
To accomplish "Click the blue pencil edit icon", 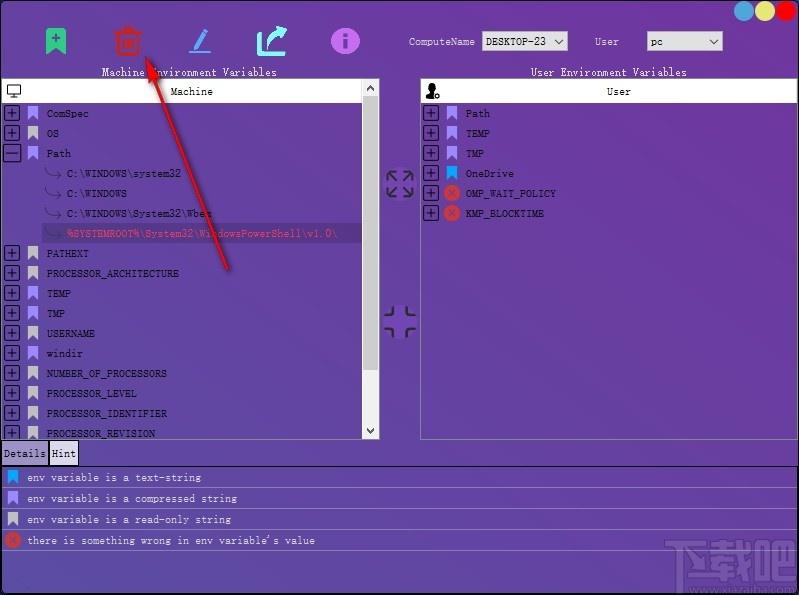I will pyautogui.click(x=200, y=41).
